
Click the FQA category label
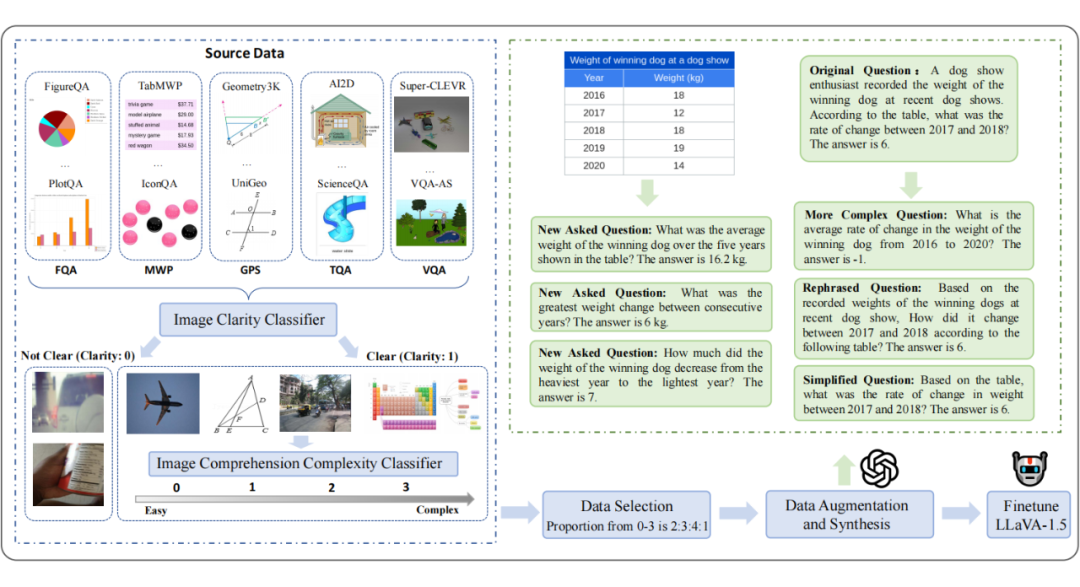click(x=65, y=270)
